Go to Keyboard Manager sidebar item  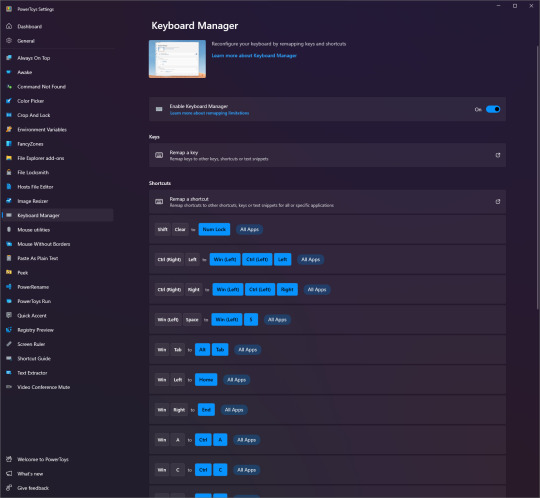pyautogui.click(x=58, y=215)
